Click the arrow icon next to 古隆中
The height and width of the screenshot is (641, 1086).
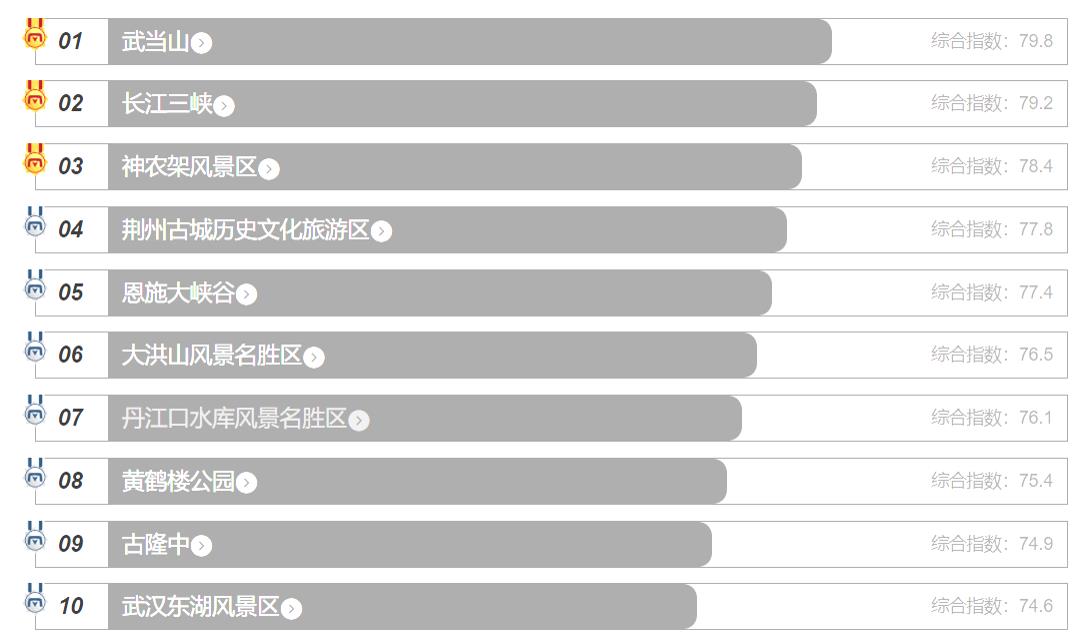[x=201, y=545]
